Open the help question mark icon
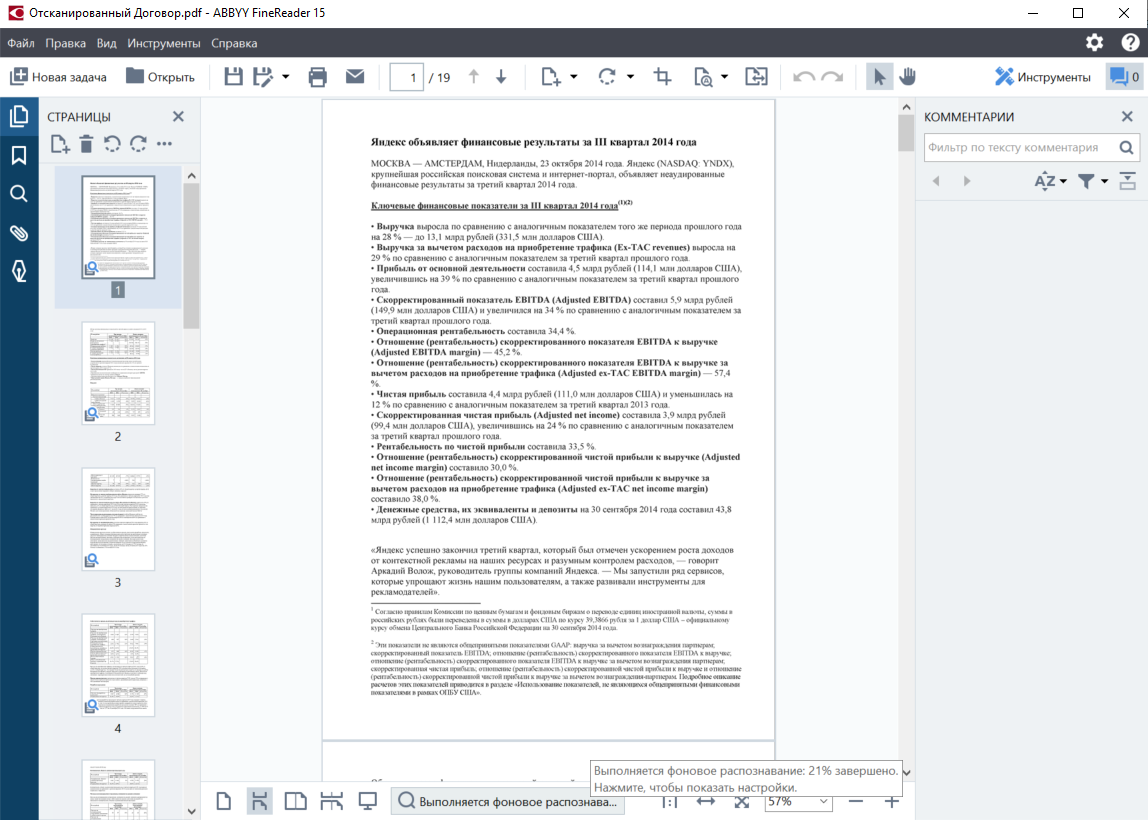 pyautogui.click(x=1130, y=42)
